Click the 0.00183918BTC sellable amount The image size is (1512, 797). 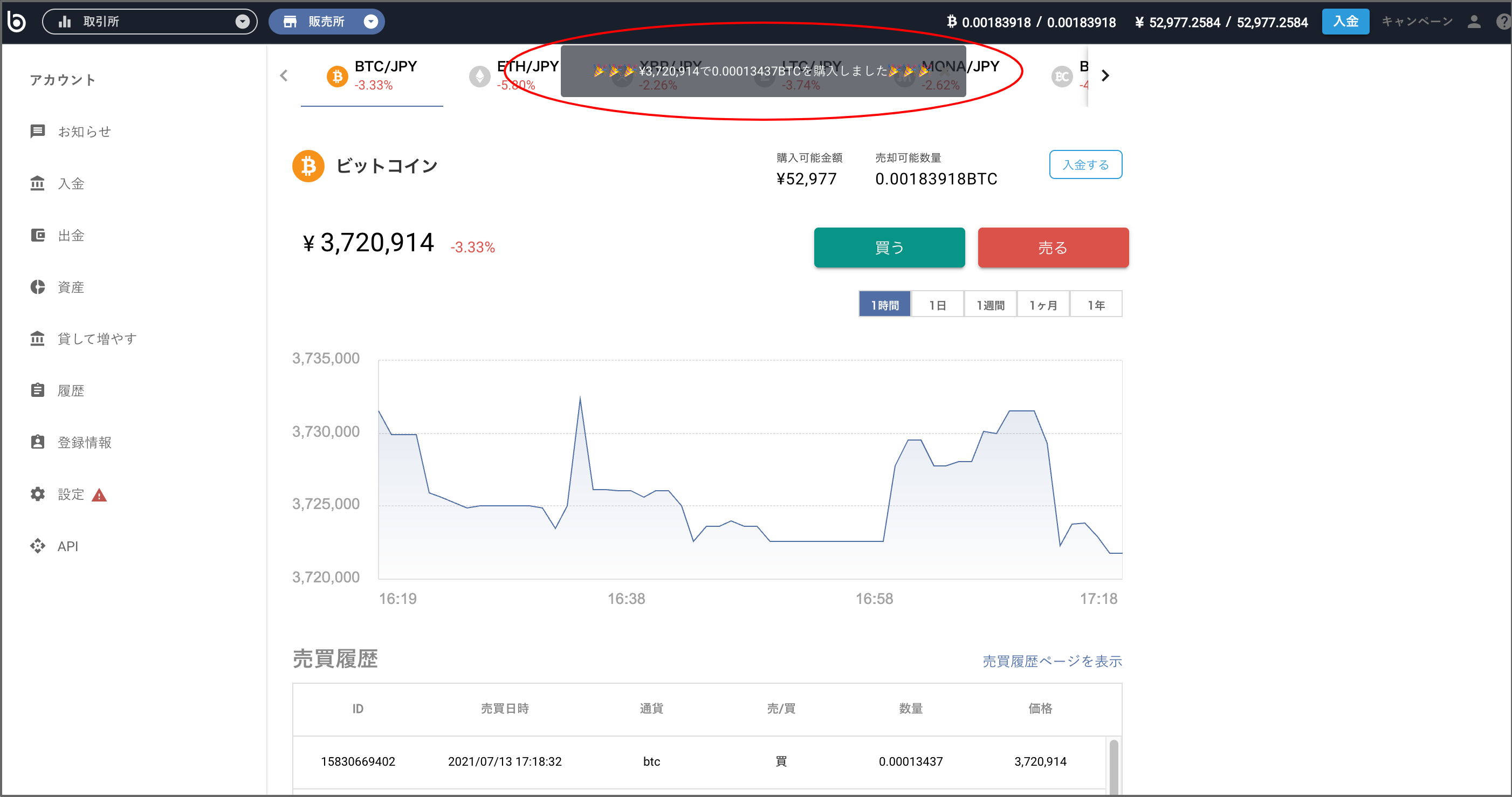pyautogui.click(x=936, y=179)
